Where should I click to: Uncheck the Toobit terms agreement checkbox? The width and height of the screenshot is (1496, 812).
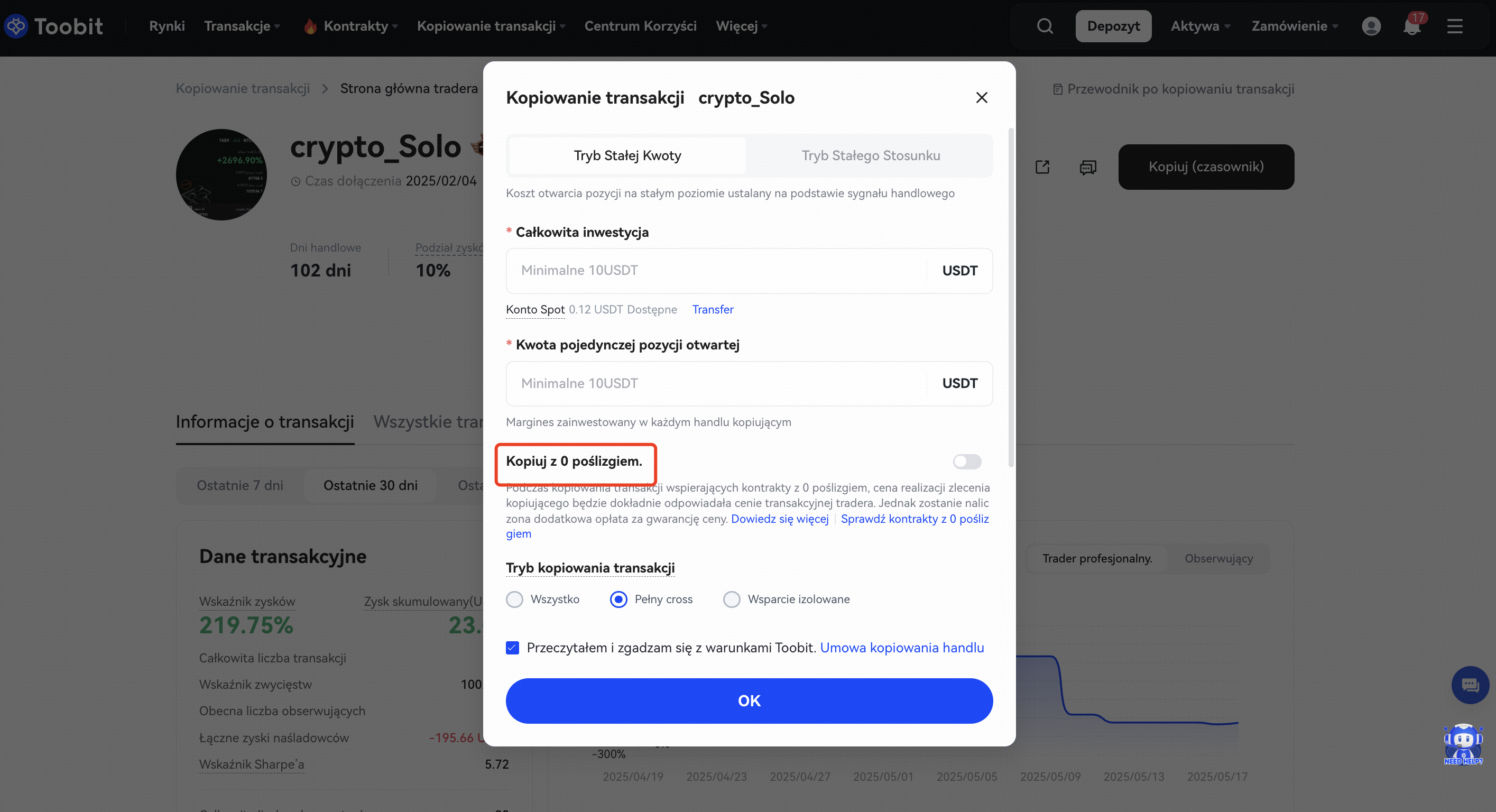(512, 648)
